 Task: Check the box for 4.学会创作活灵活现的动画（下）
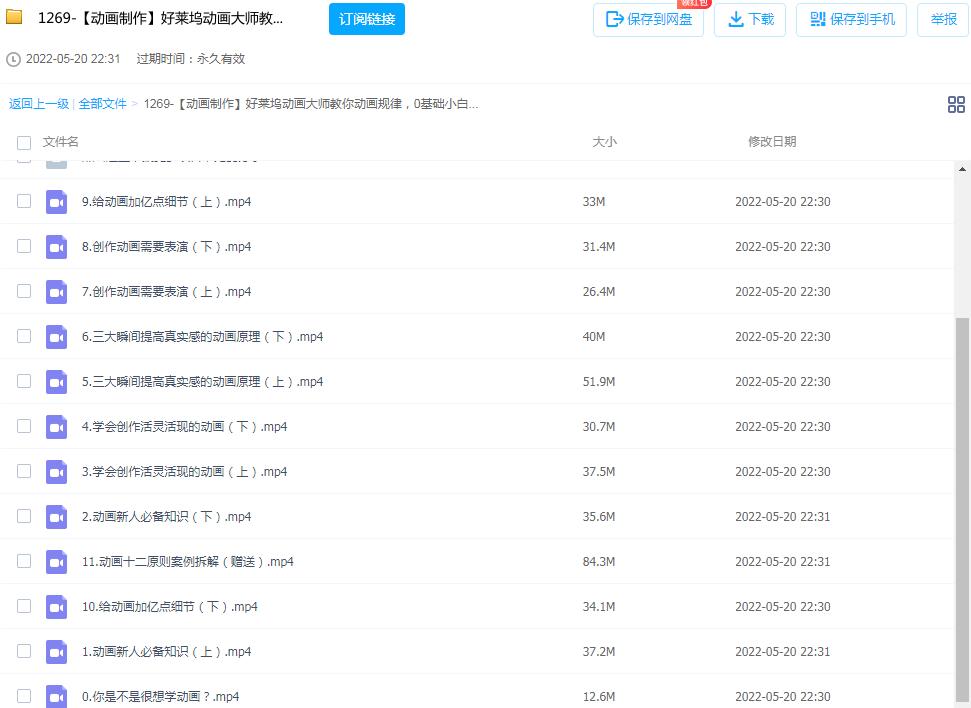(x=24, y=426)
